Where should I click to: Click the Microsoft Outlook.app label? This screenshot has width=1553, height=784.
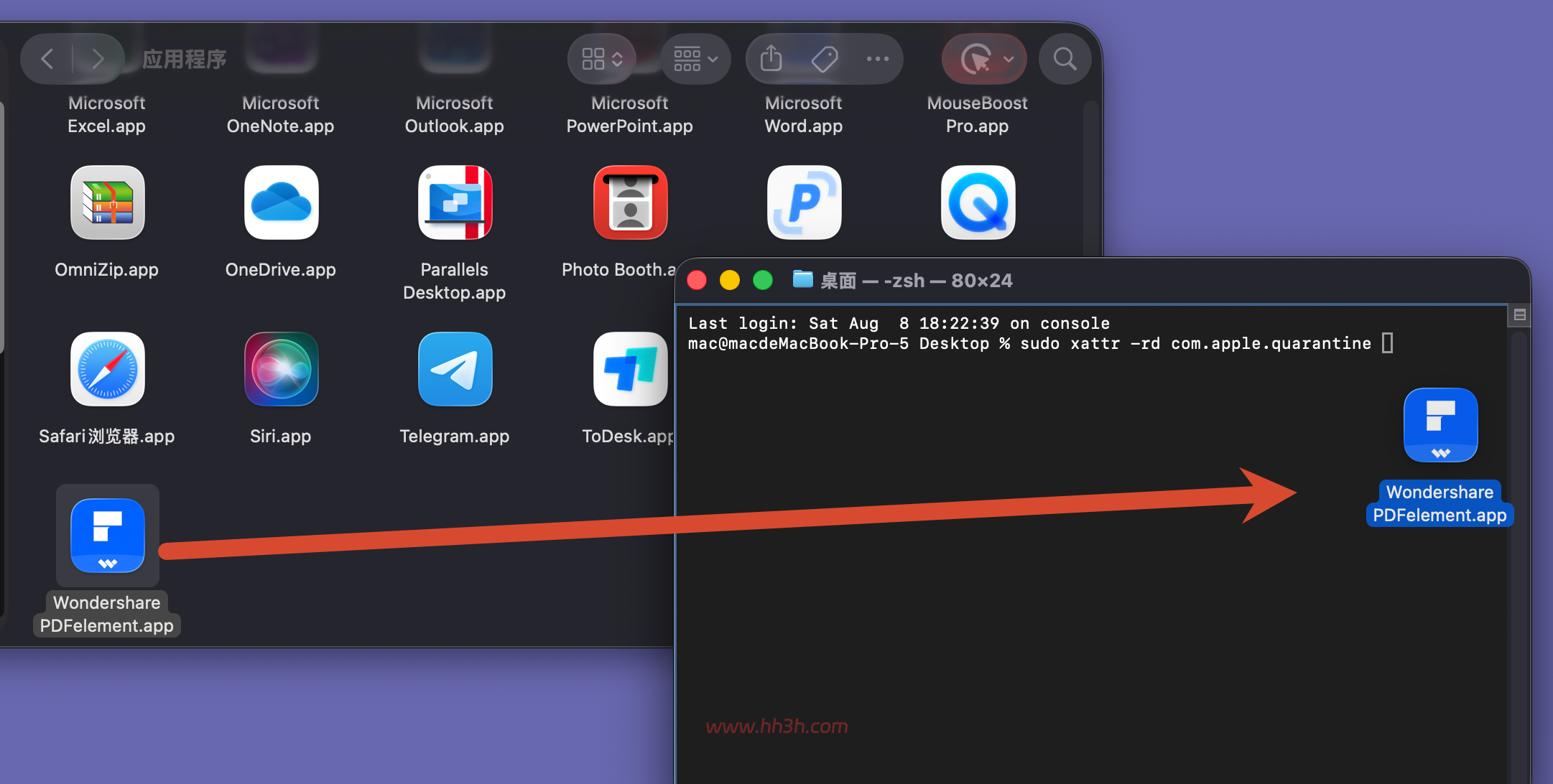point(455,115)
